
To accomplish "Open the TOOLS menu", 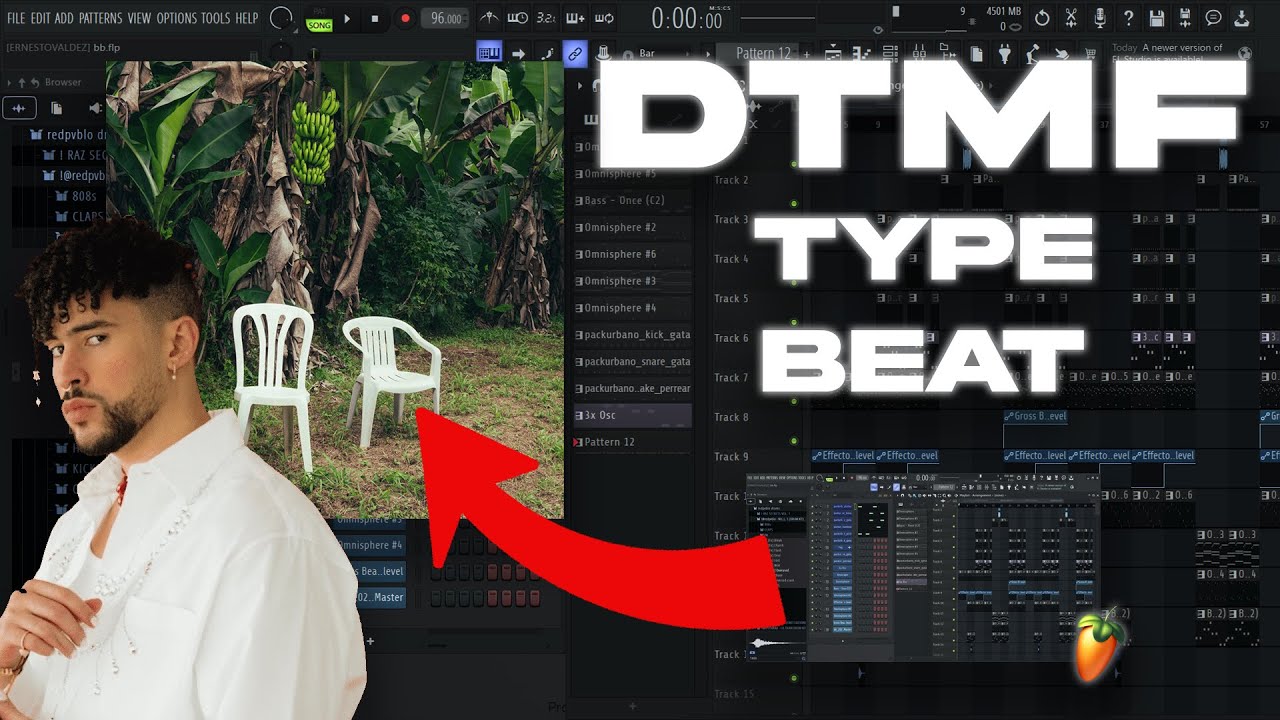I will pyautogui.click(x=216, y=18).
